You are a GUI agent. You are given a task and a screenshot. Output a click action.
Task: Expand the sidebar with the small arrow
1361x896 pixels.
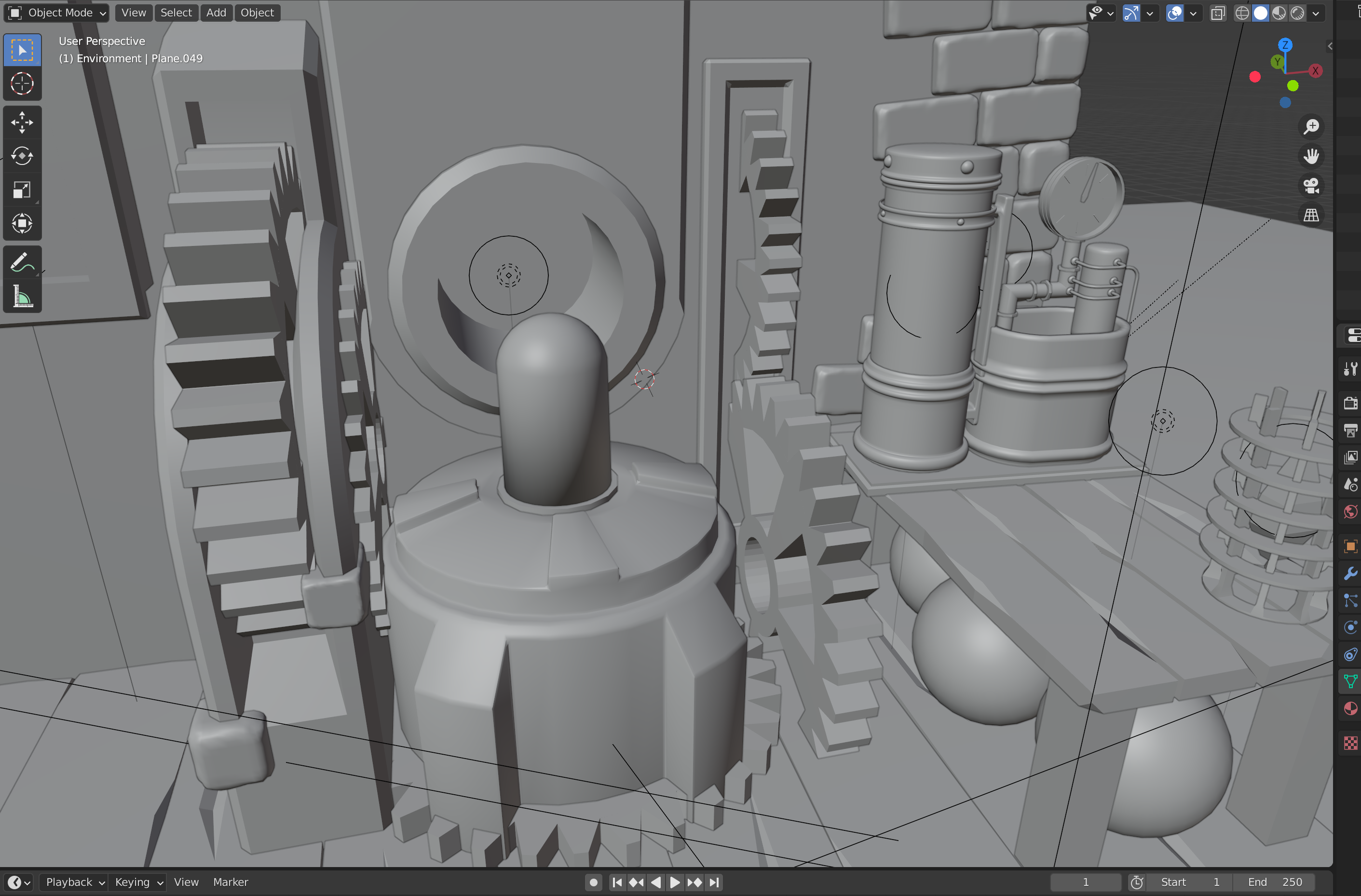coord(1330,46)
